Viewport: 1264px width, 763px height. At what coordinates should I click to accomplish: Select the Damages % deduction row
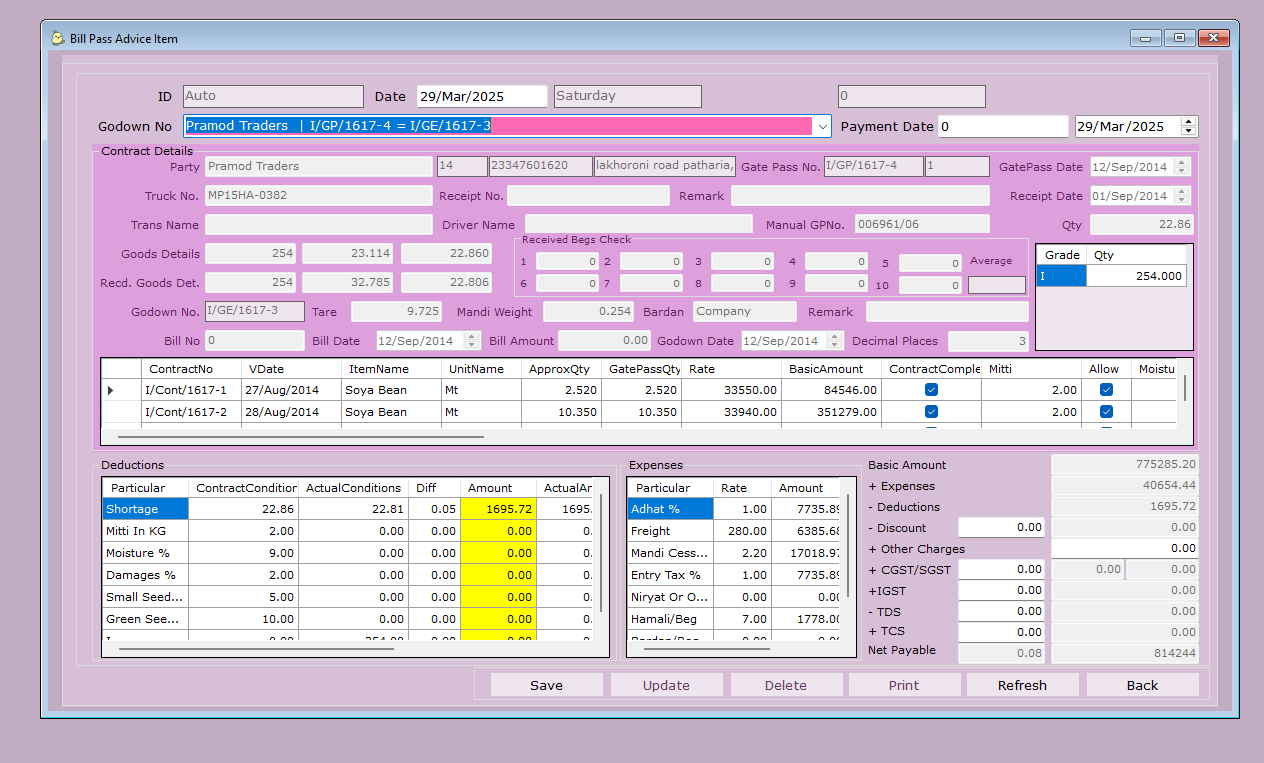[x=145, y=575]
